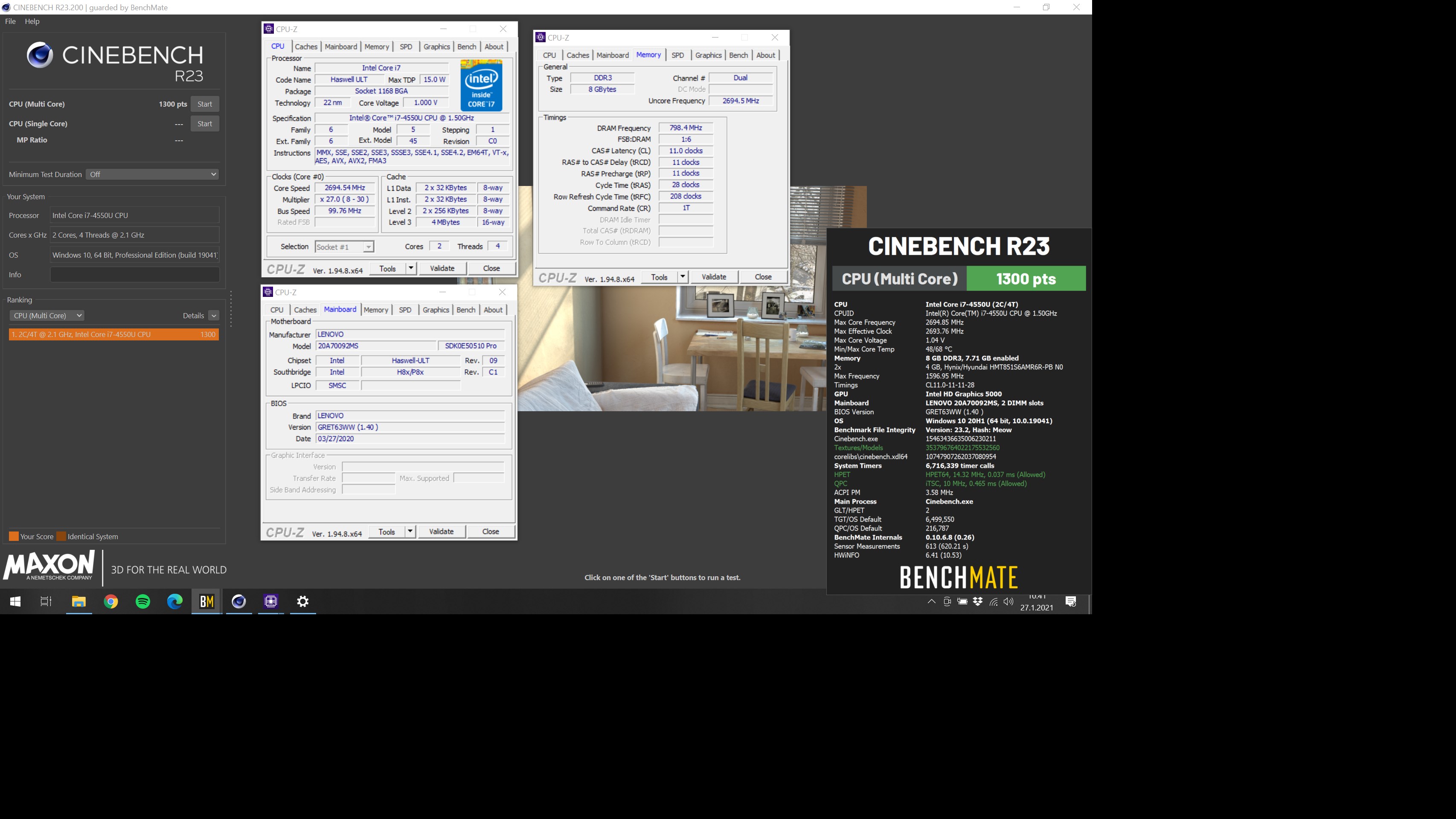This screenshot has height=819, width=1456.
Task: Start the CPU (Multi Core) test
Action: pos(205,104)
